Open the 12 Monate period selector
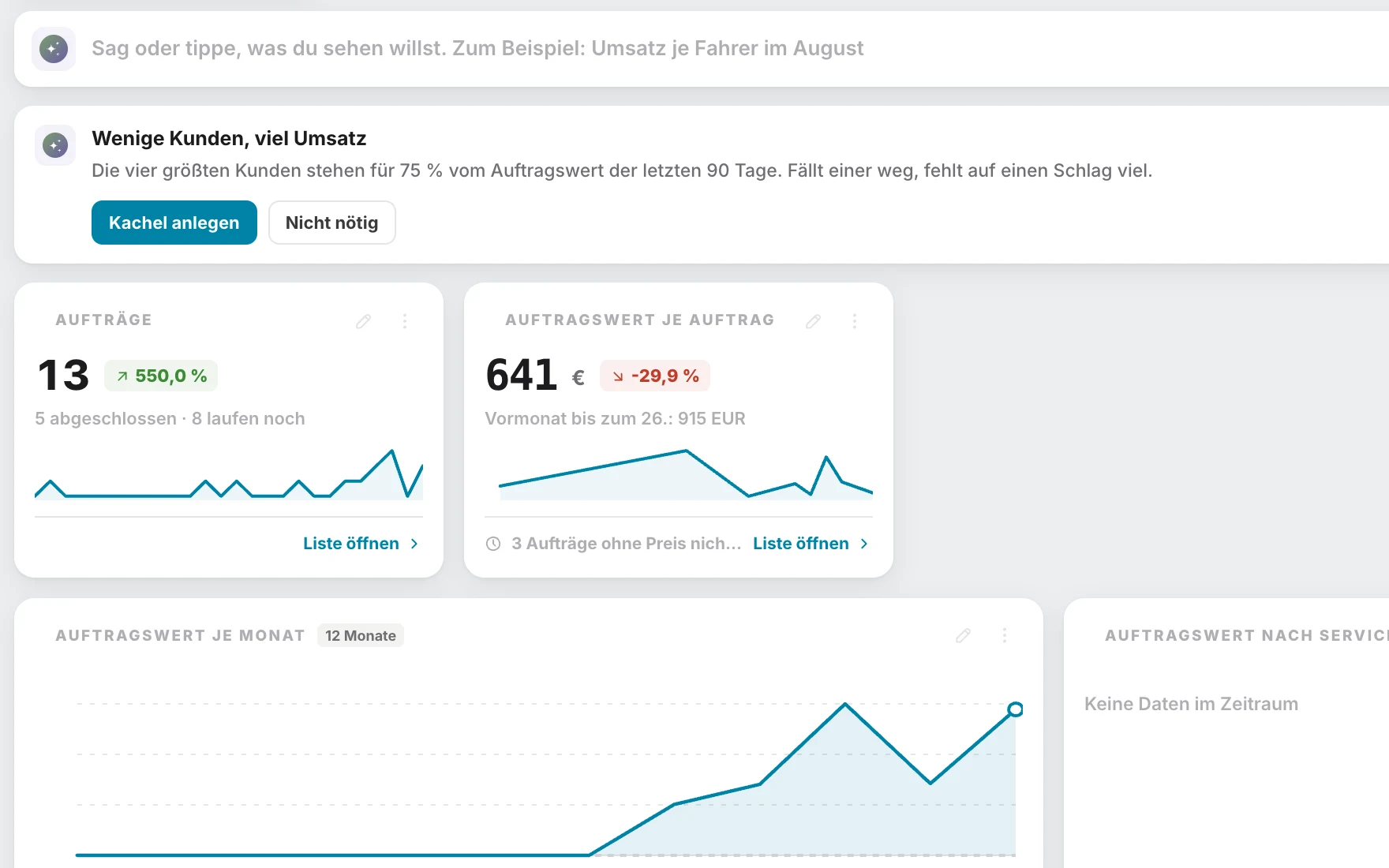 tap(361, 636)
